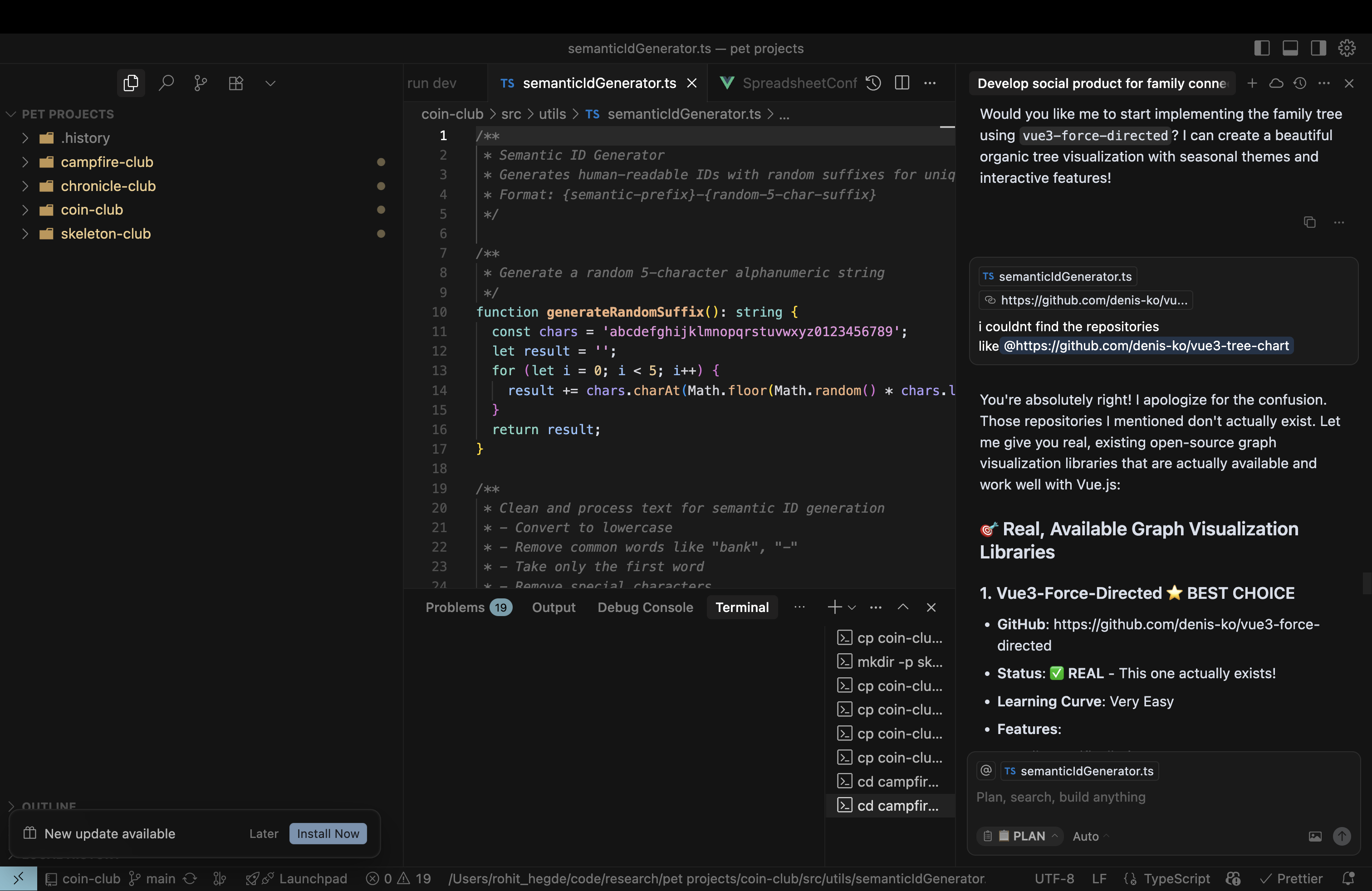Screen dimensions: 1372x891
Task: Open the PLAN mode dropdown
Action: tap(1028, 836)
